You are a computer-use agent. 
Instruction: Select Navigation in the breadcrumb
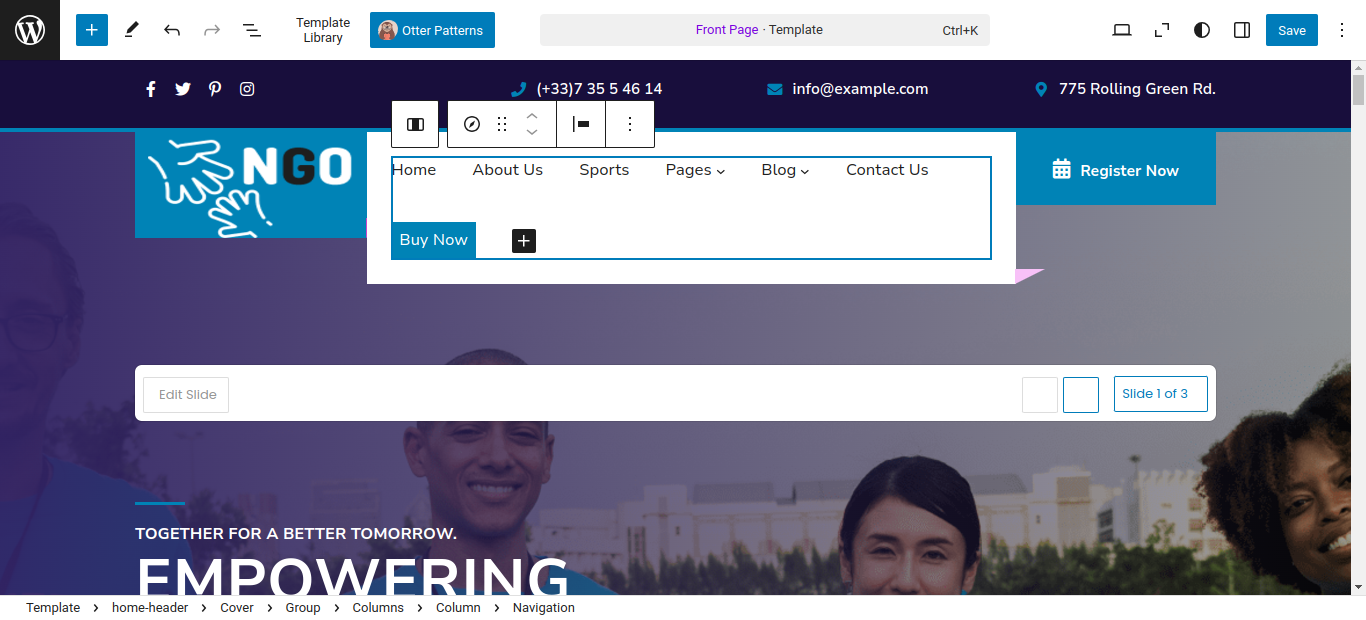tap(544, 608)
